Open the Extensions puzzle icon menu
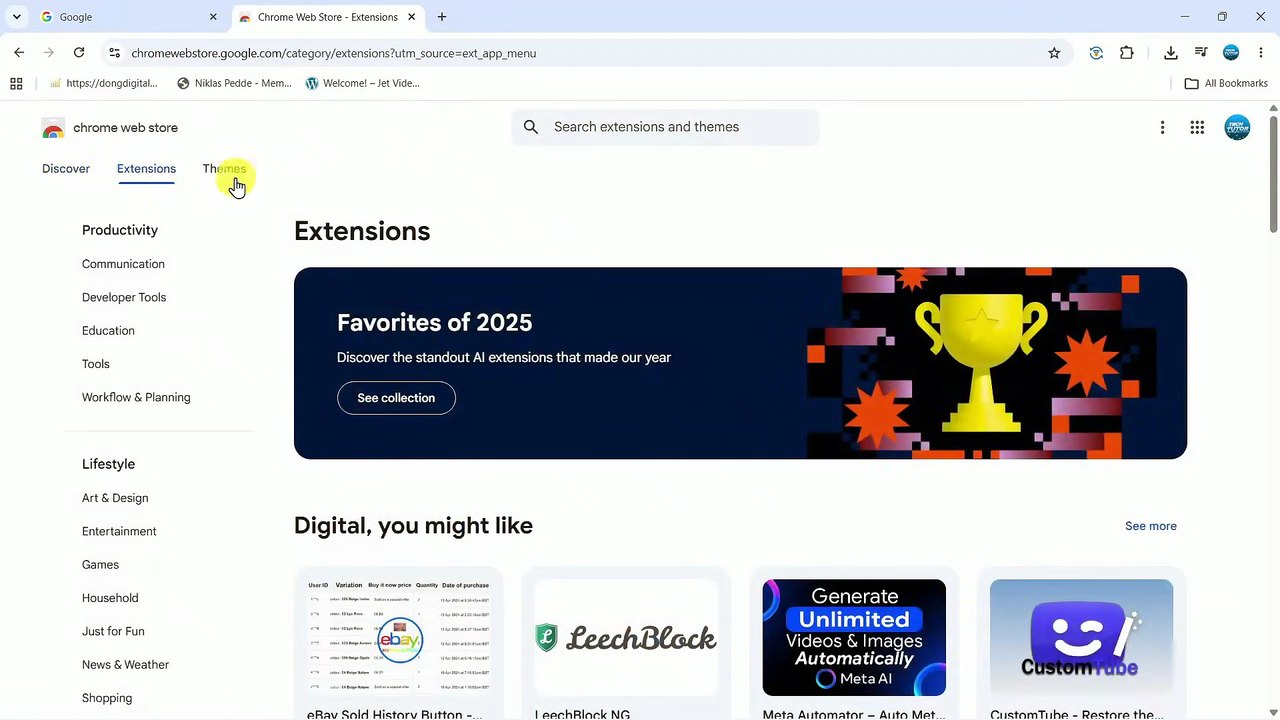 point(1127,53)
